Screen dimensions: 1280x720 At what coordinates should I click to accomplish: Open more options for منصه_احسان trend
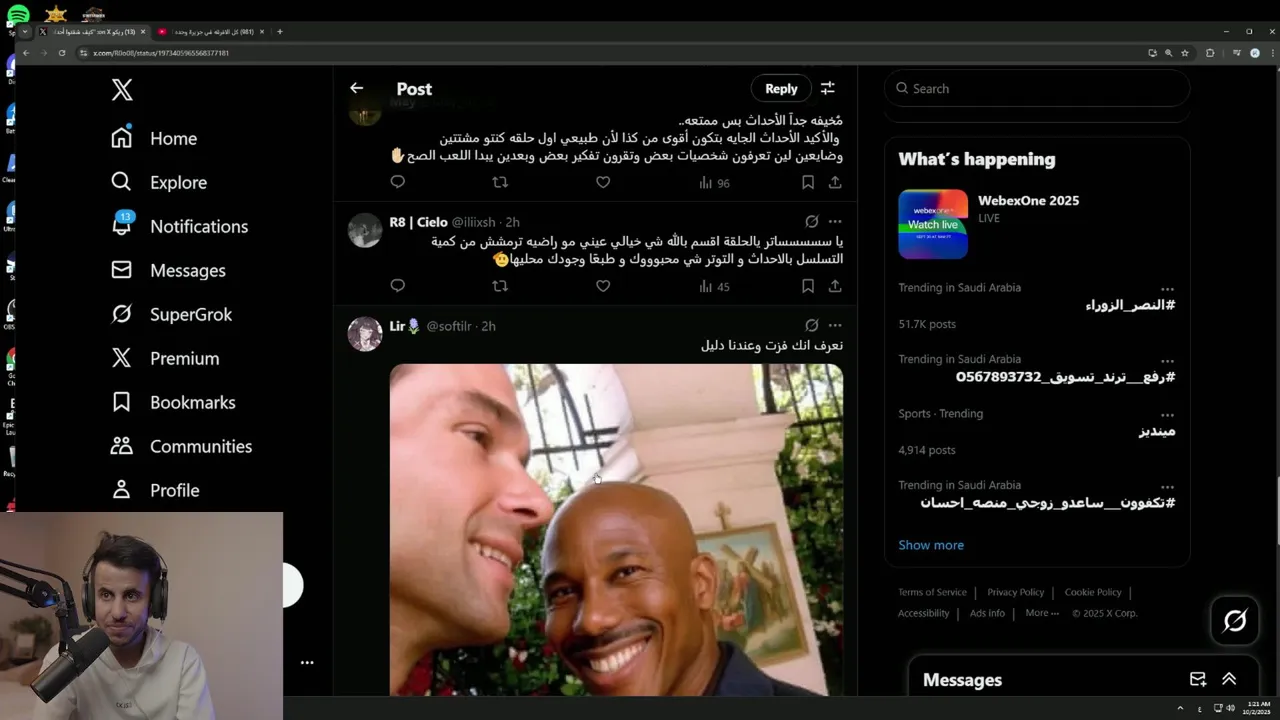coord(1167,487)
